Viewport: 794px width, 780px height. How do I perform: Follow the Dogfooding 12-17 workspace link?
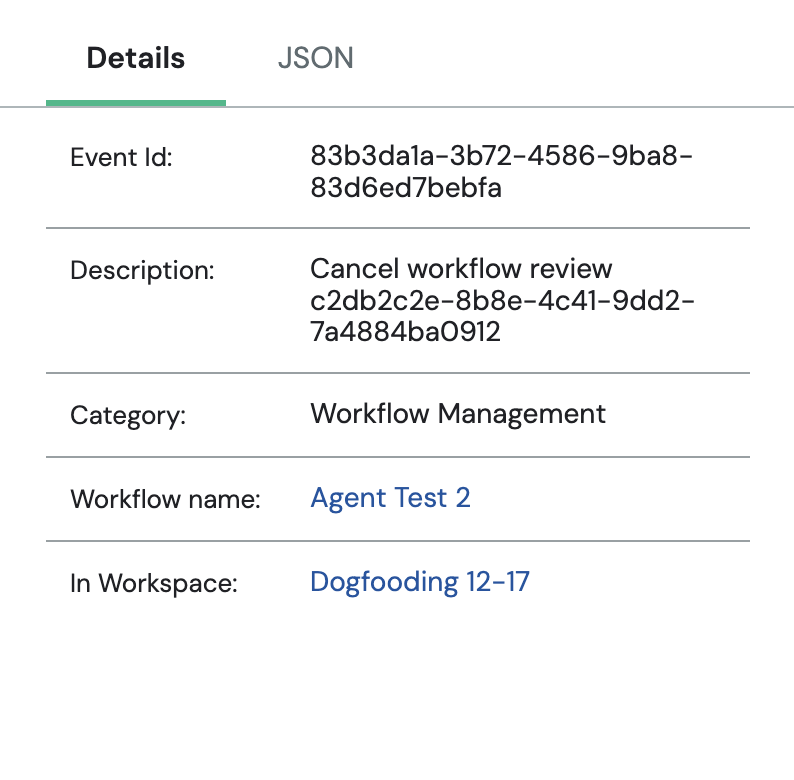tap(420, 581)
